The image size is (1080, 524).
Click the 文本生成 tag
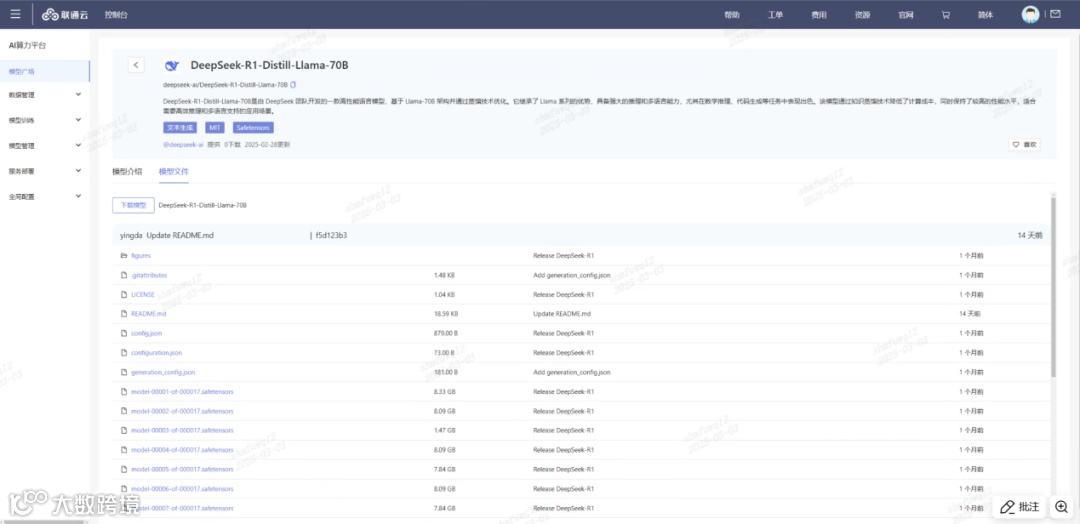click(x=181, y=127)
